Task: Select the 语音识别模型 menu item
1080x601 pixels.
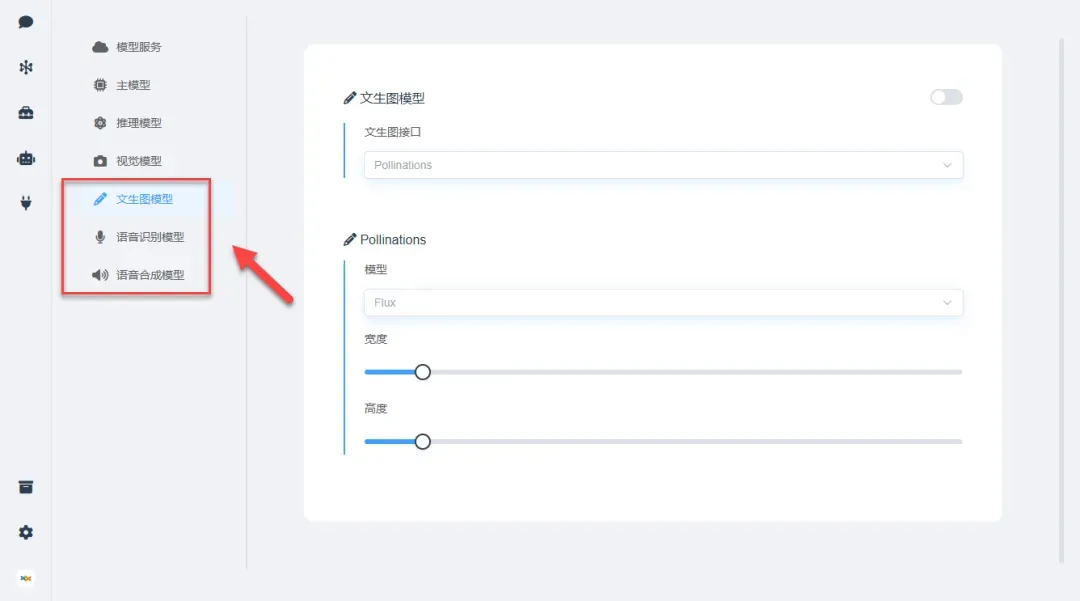Action: [x=149, y=237]
